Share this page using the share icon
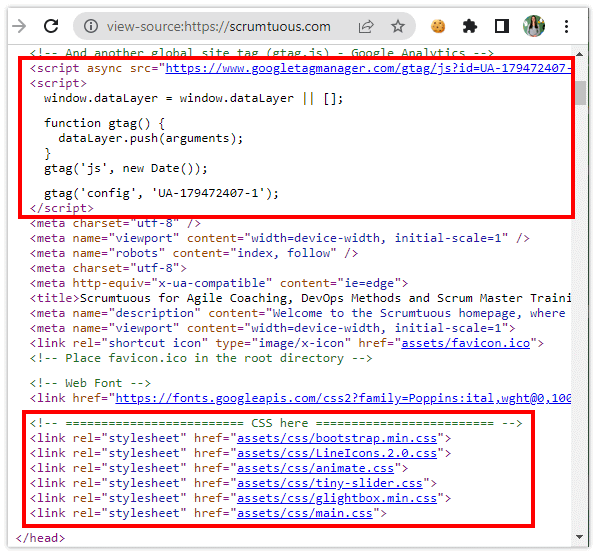The image size is (597, 555). pos(366,26)
